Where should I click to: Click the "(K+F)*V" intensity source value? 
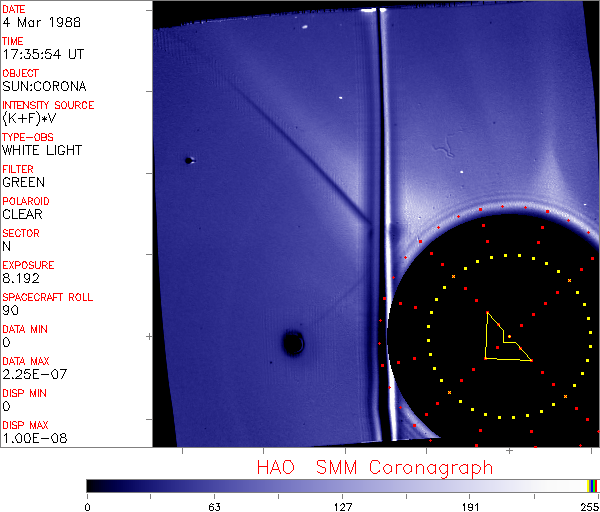click(x=28, y=118)
